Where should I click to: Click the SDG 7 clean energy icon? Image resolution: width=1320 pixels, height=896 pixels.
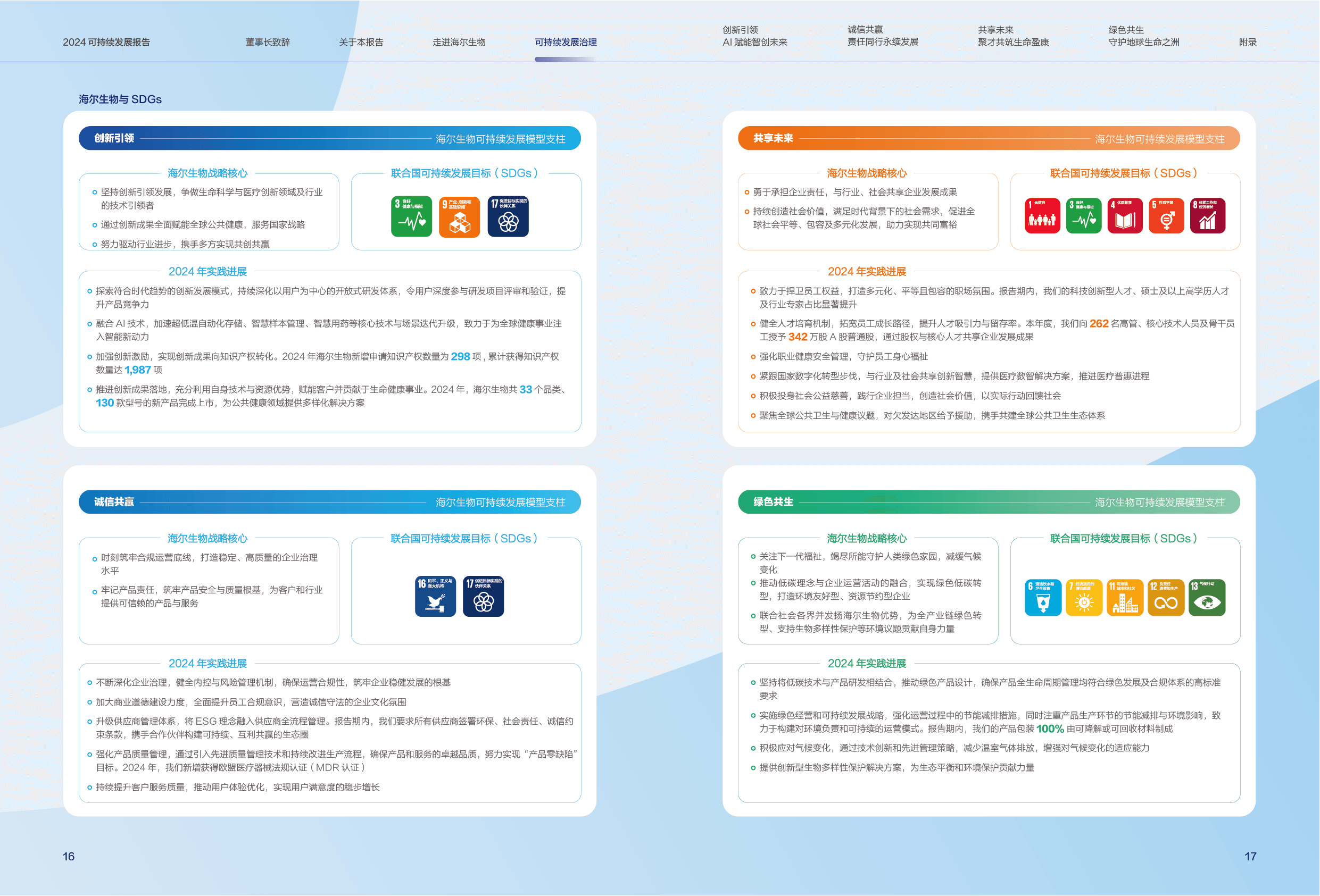pyautogui.click(x=1083, y=597)
